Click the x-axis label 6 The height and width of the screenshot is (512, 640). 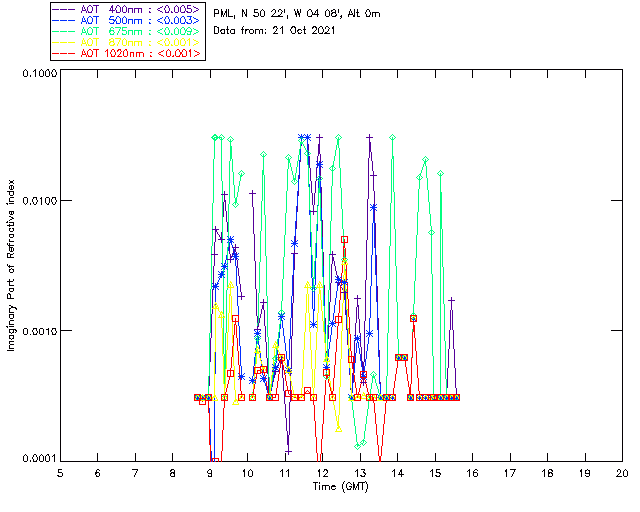pyautogui.click(x=98, y=473)
